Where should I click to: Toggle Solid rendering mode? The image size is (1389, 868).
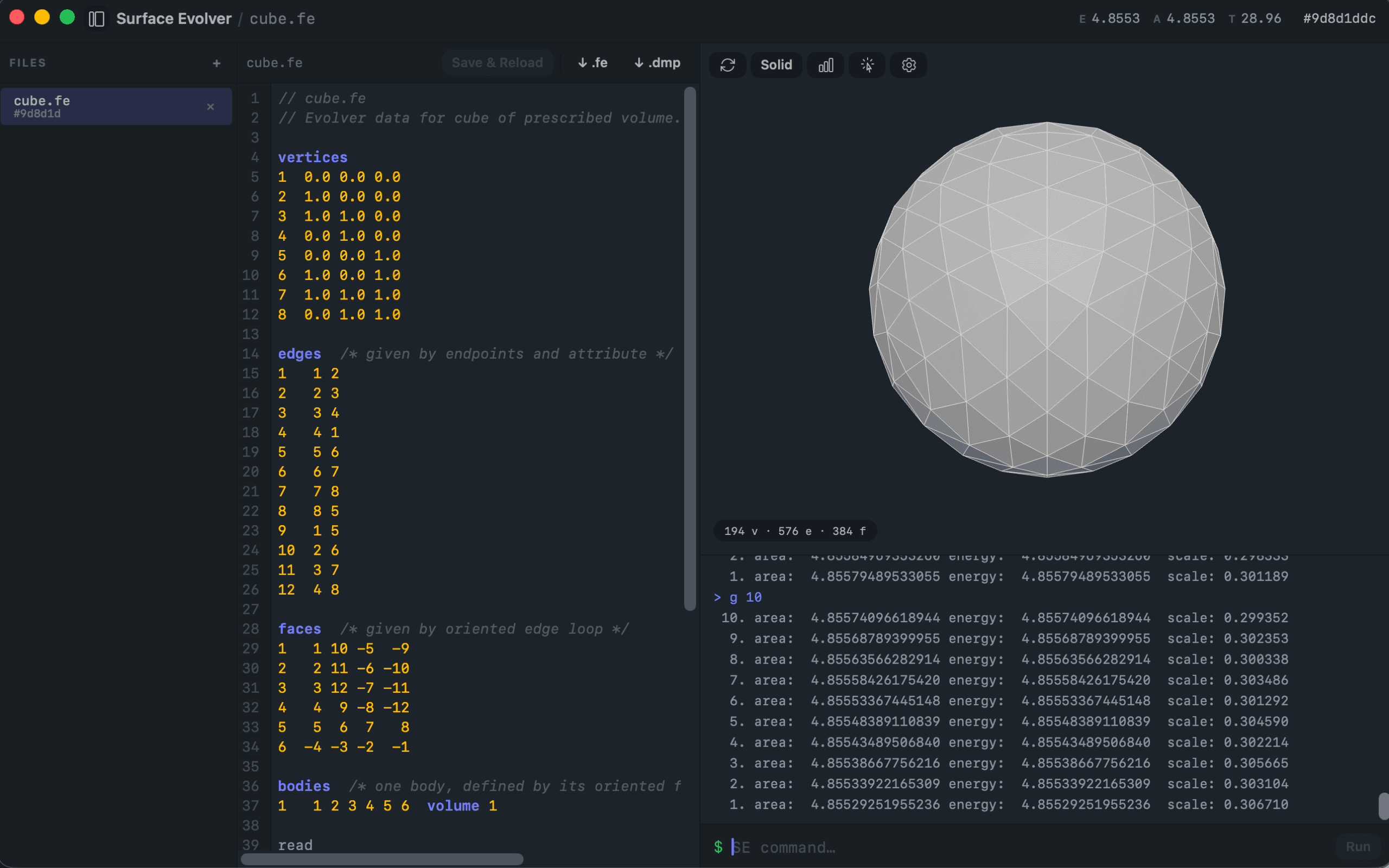point(776,65)
